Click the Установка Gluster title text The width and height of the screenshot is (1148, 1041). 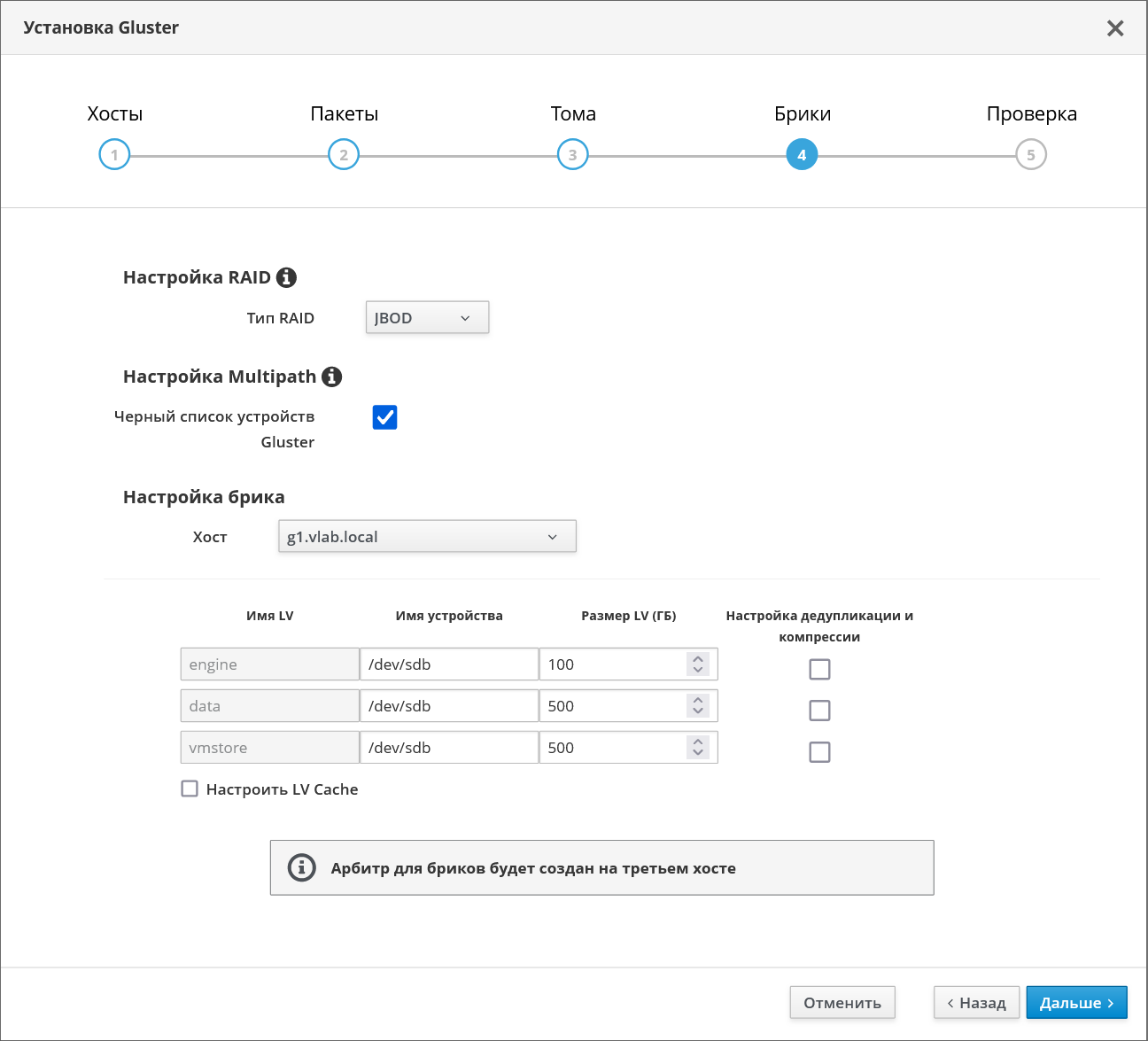pyautogui.click(x=101, y=27)
